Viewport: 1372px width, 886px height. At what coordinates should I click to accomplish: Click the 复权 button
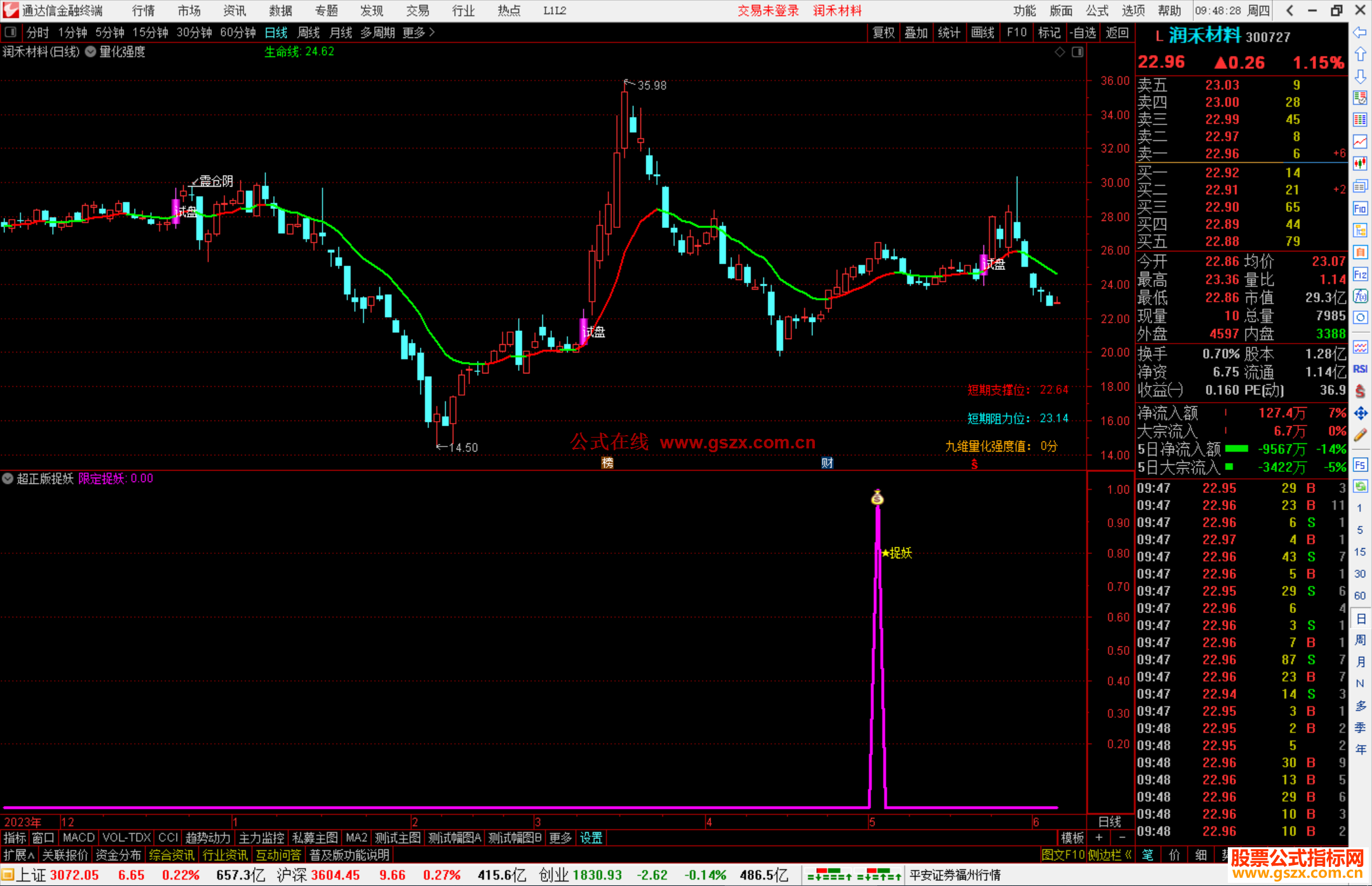point(883,32)
